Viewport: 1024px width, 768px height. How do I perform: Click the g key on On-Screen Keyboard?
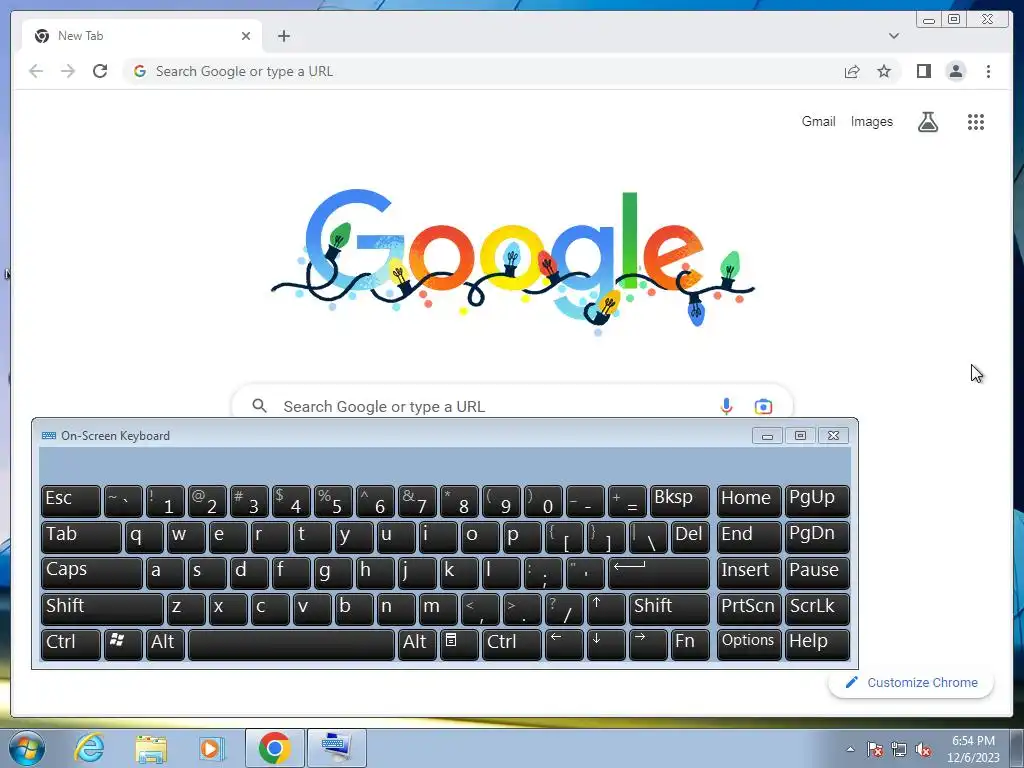click(x=333, y=573)
